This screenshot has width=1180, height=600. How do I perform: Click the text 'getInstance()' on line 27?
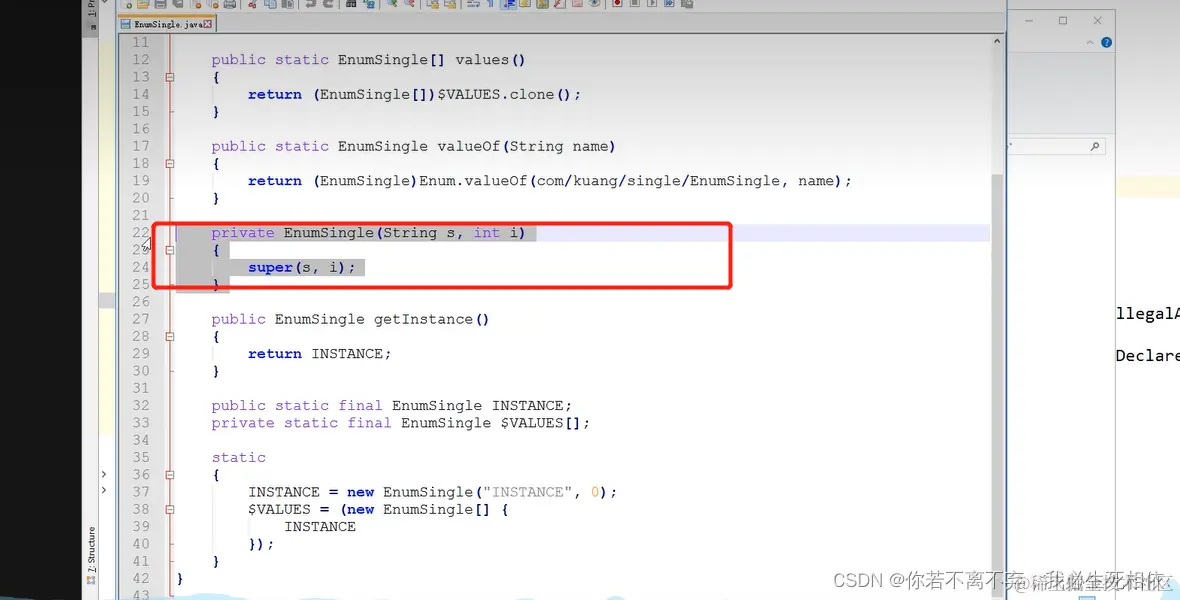click(431, 319)
